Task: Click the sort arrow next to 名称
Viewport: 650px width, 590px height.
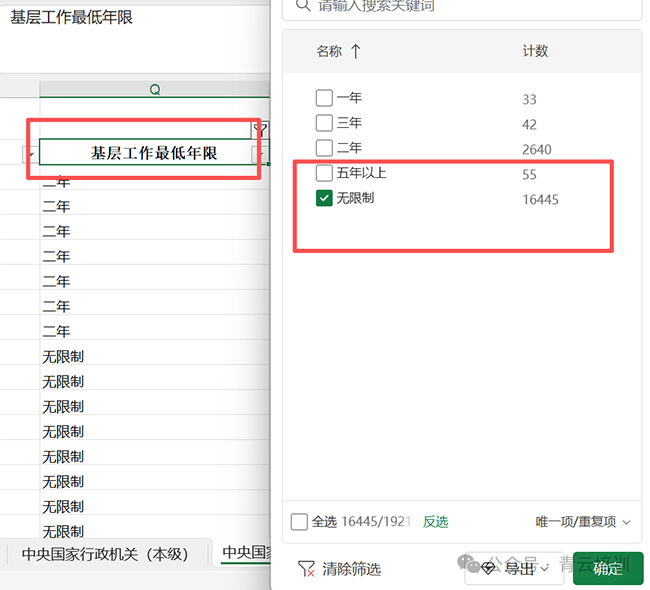Action: pyautogui.click(x=356, y=51)
